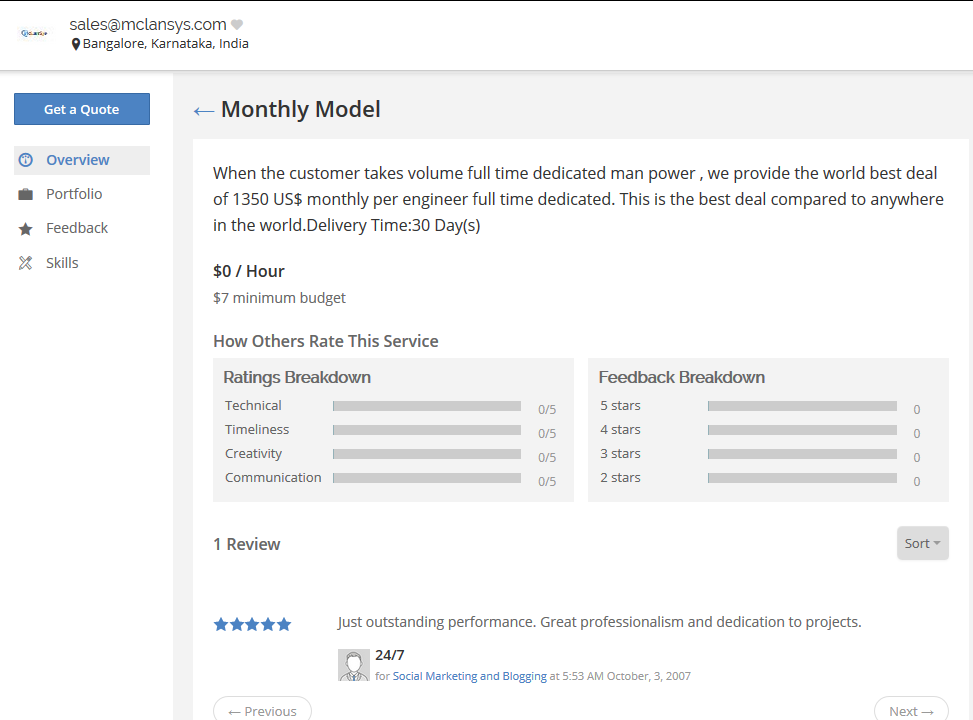
Task: Click the Previous reviews button
Action: coord(262,710)
